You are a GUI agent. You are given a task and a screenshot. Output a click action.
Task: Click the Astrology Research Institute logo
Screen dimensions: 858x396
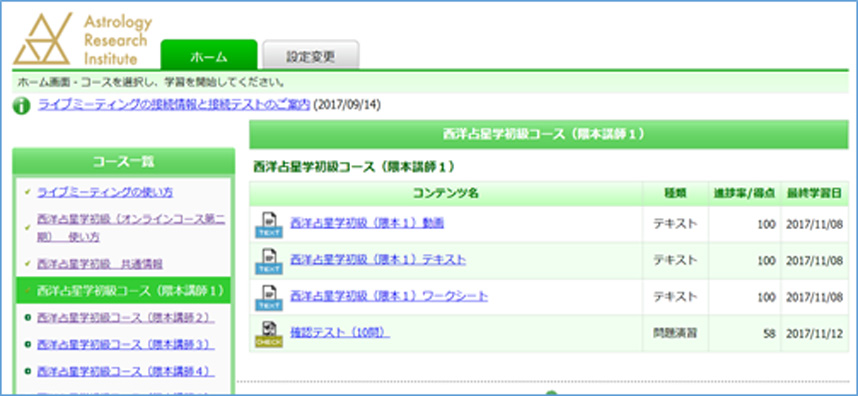point(83,39)
